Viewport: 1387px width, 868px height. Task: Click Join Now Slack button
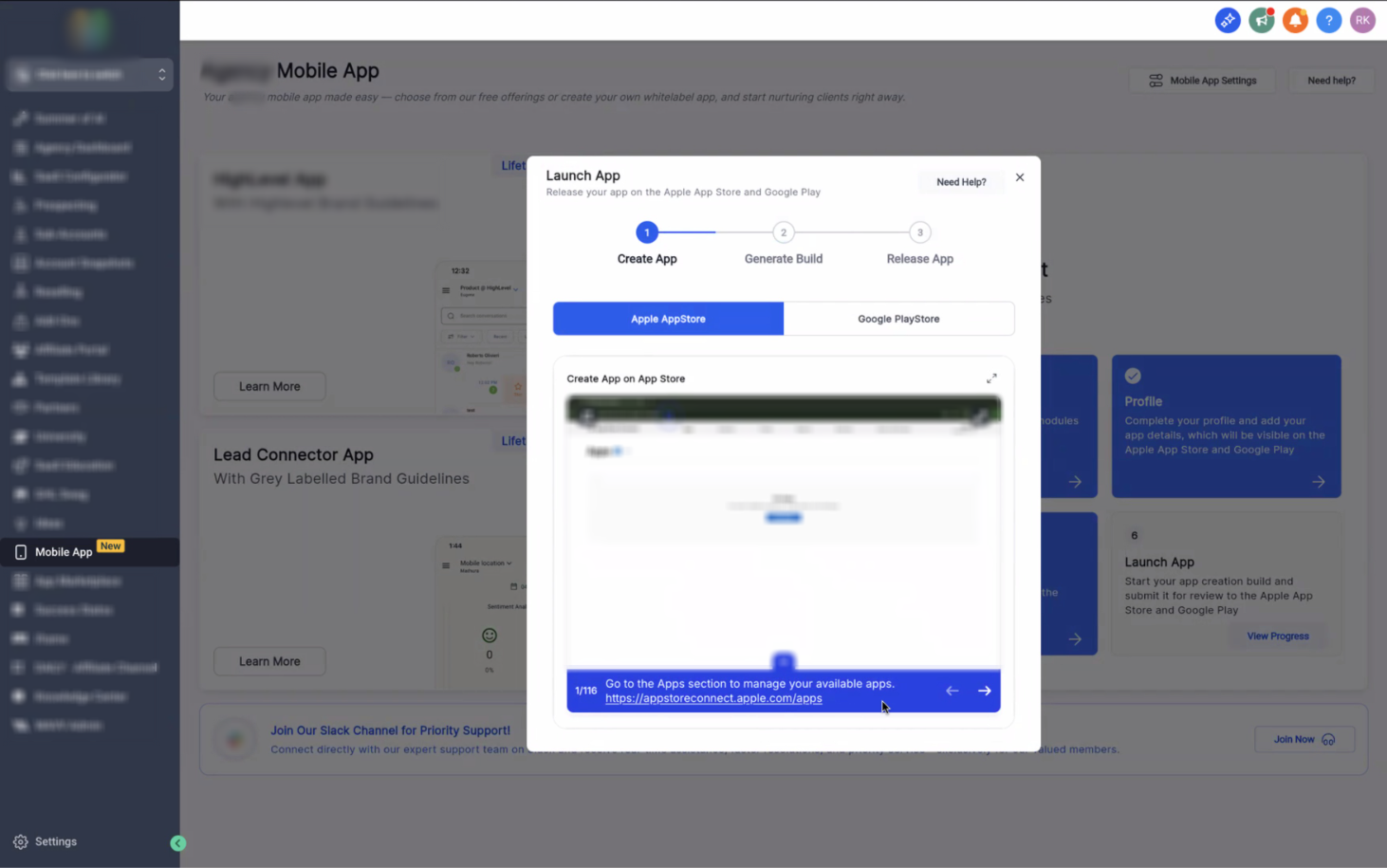click(1304, 739)
